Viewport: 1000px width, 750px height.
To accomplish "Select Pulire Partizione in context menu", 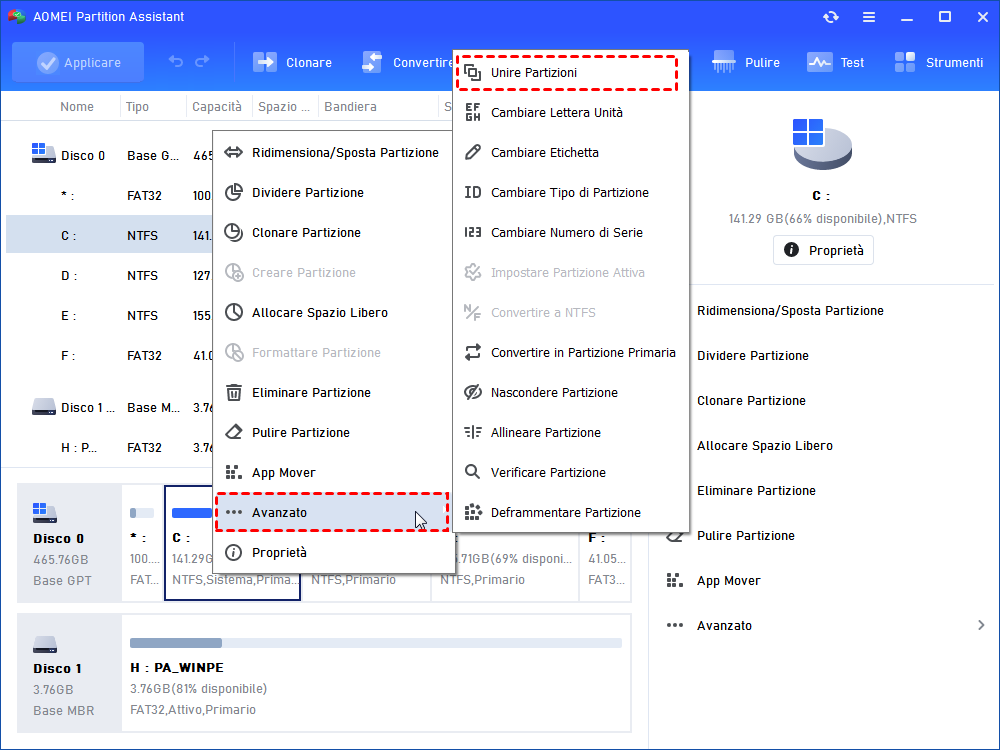I will click(333, 432).
